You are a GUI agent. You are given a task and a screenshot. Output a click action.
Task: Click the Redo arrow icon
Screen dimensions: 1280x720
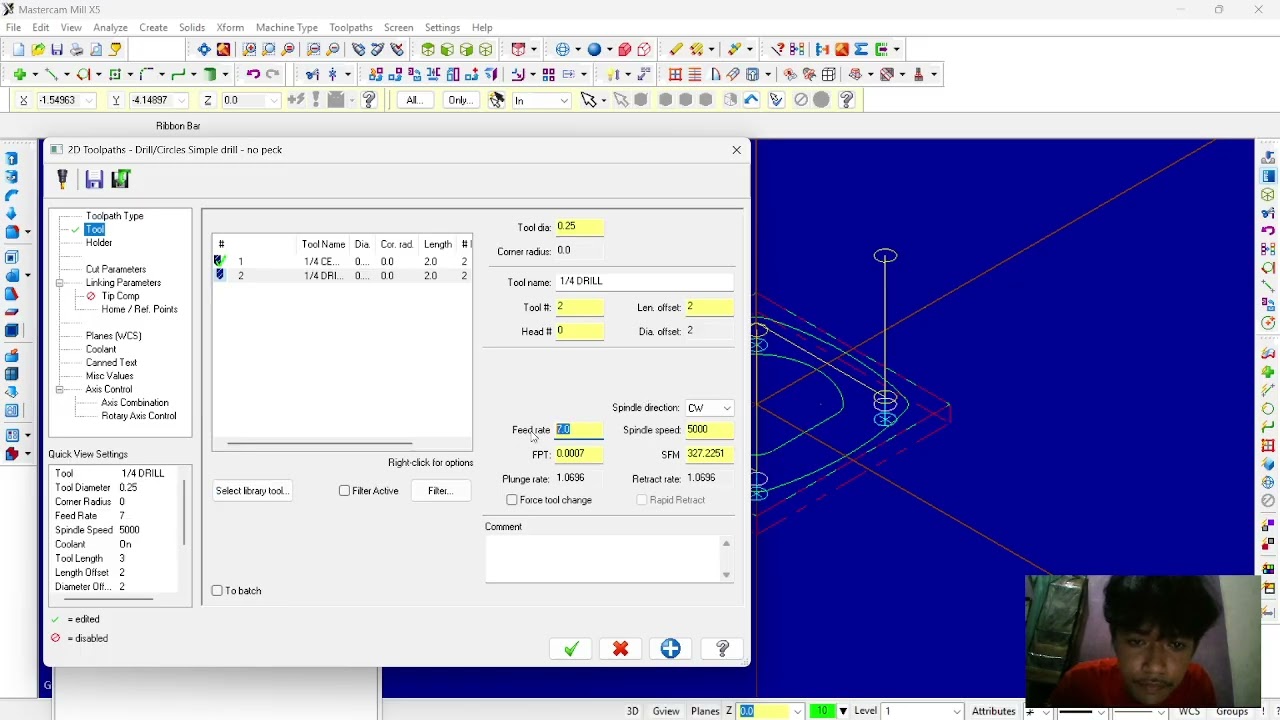click(272, 74)
